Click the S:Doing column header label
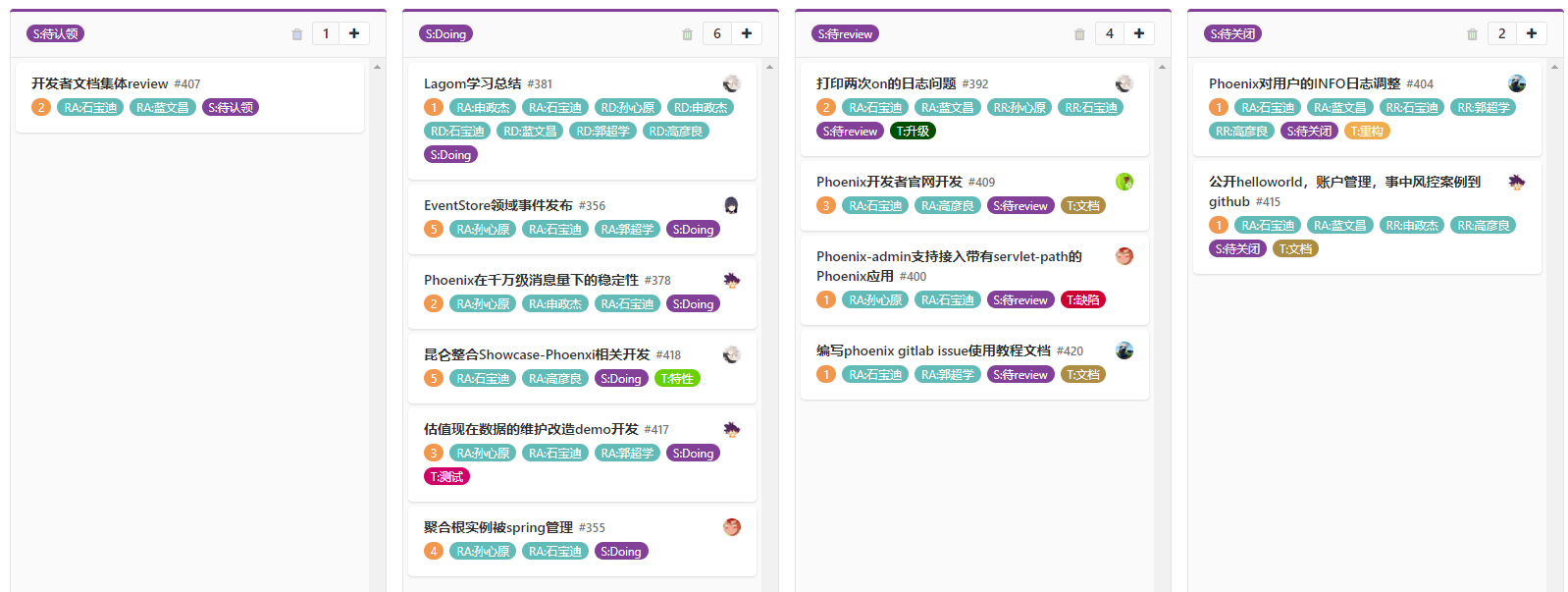 coord(445,33)
